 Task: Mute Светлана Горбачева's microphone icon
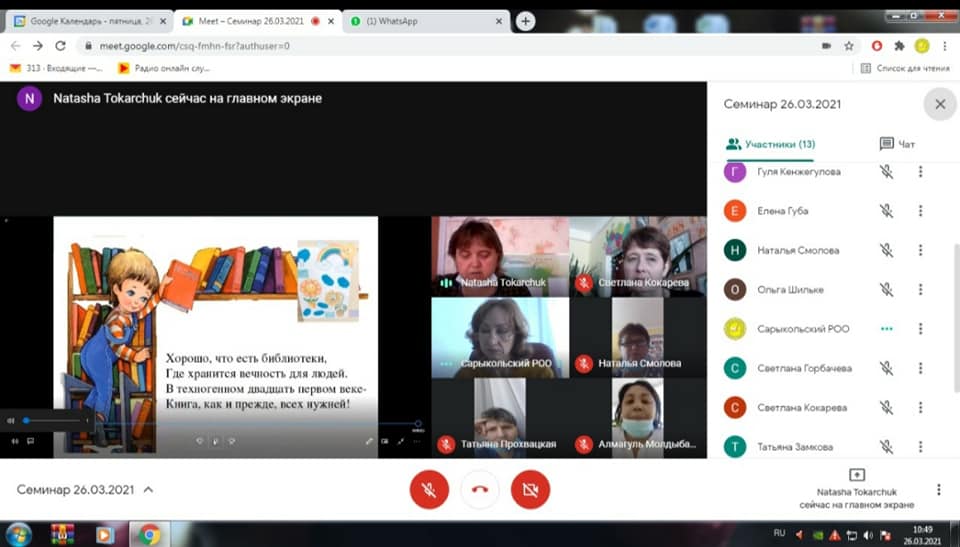pos(886,368)
